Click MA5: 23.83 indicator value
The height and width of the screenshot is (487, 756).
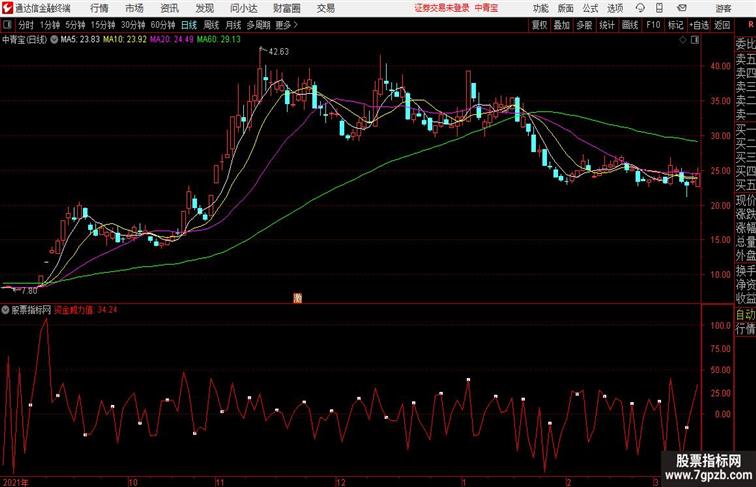pyautogui.click(x=81, y=40)
